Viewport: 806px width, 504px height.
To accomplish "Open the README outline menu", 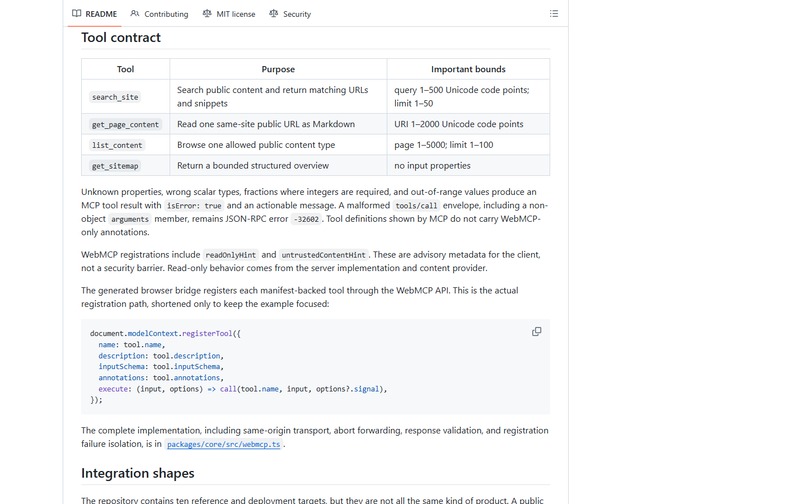I will click(x=554, y=13).
